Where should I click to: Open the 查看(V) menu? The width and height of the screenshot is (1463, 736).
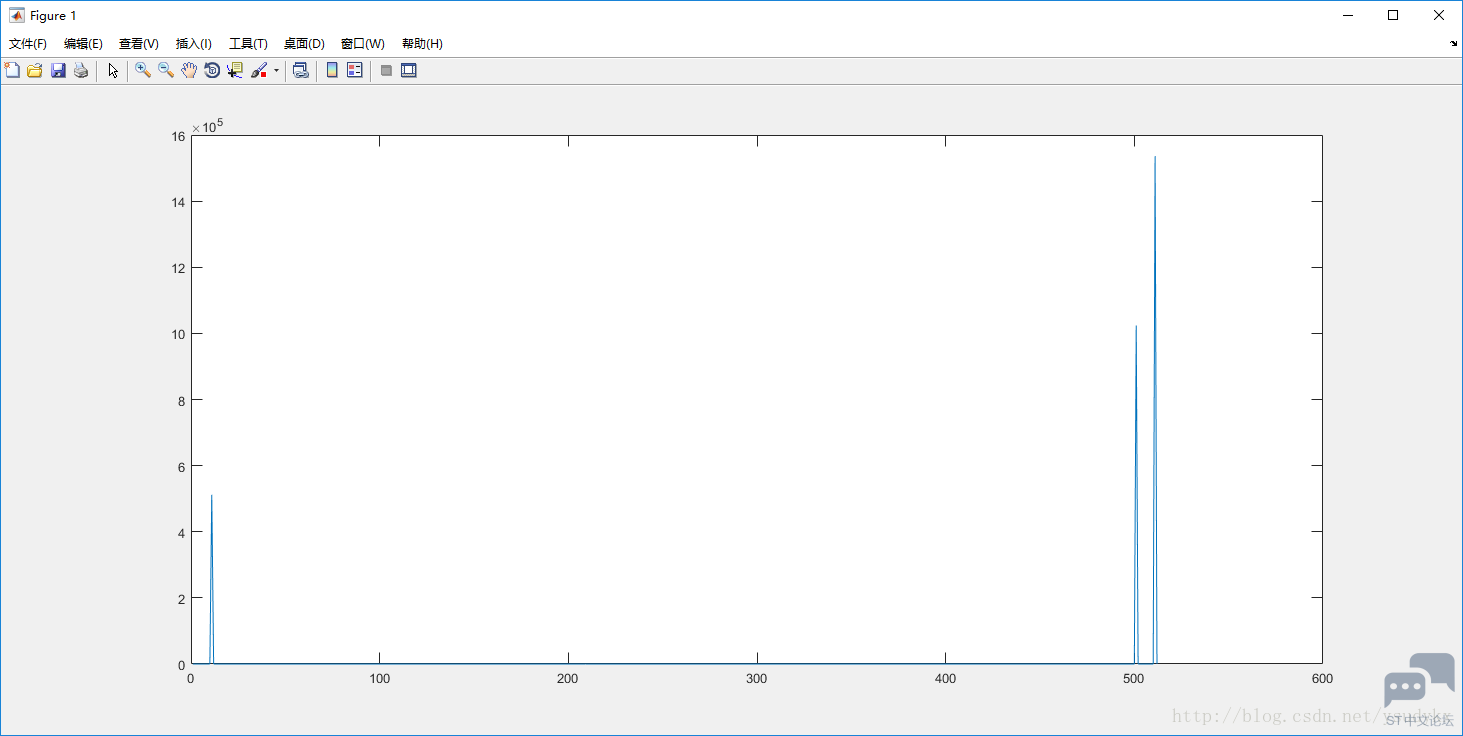[139, 44]
